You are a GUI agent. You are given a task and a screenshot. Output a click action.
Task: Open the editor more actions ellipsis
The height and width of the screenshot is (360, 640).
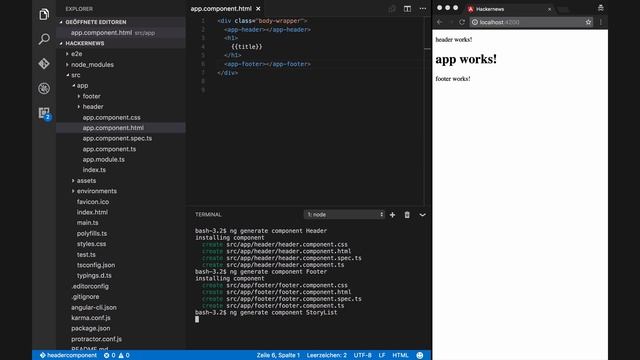(x=423, y=9)
